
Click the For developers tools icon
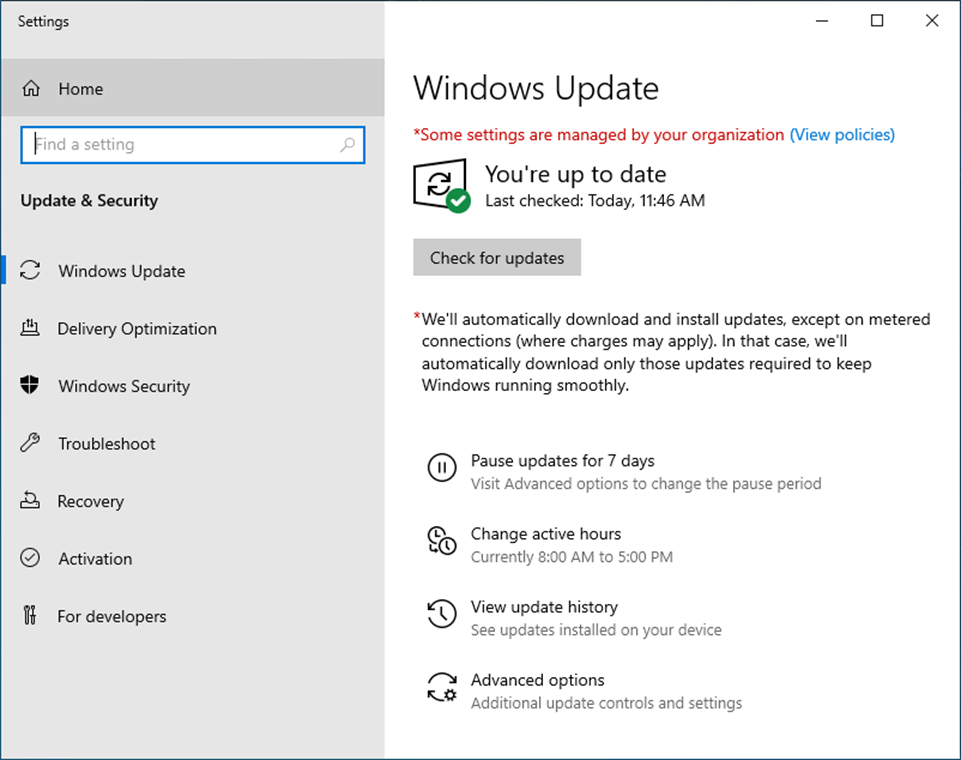point(30,615)
